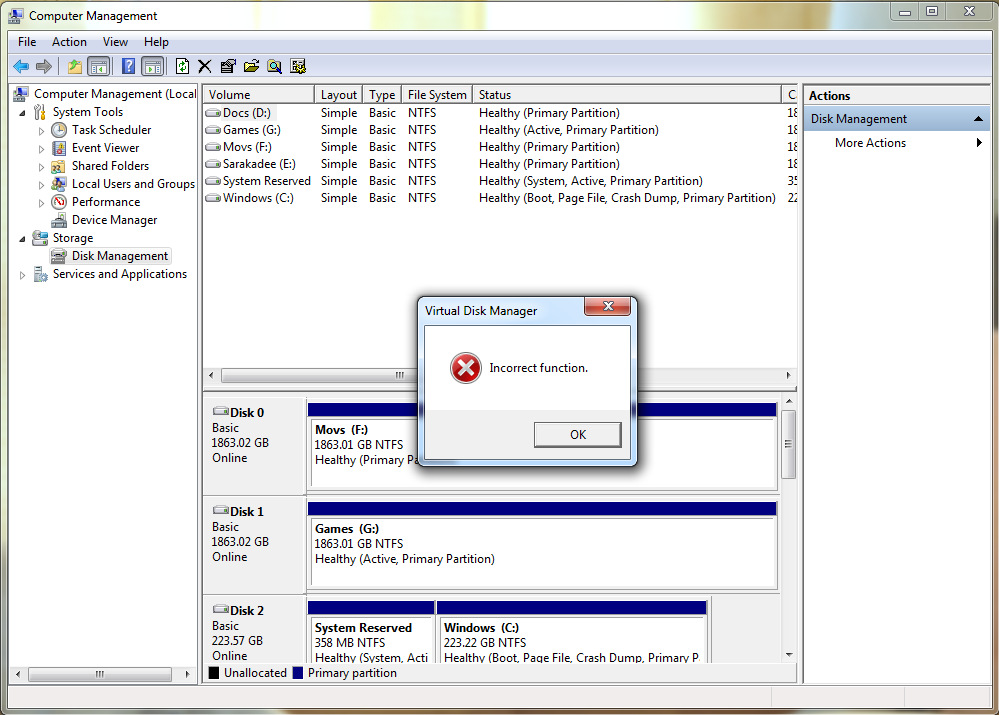Sort by File System column header
Screen dimensions: 999x715
437,94
